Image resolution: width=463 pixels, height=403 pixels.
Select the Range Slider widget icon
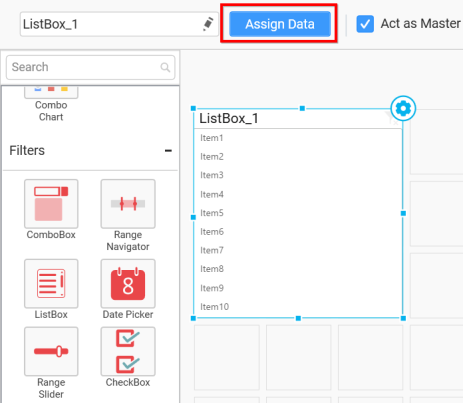click(x=51, y=351)
